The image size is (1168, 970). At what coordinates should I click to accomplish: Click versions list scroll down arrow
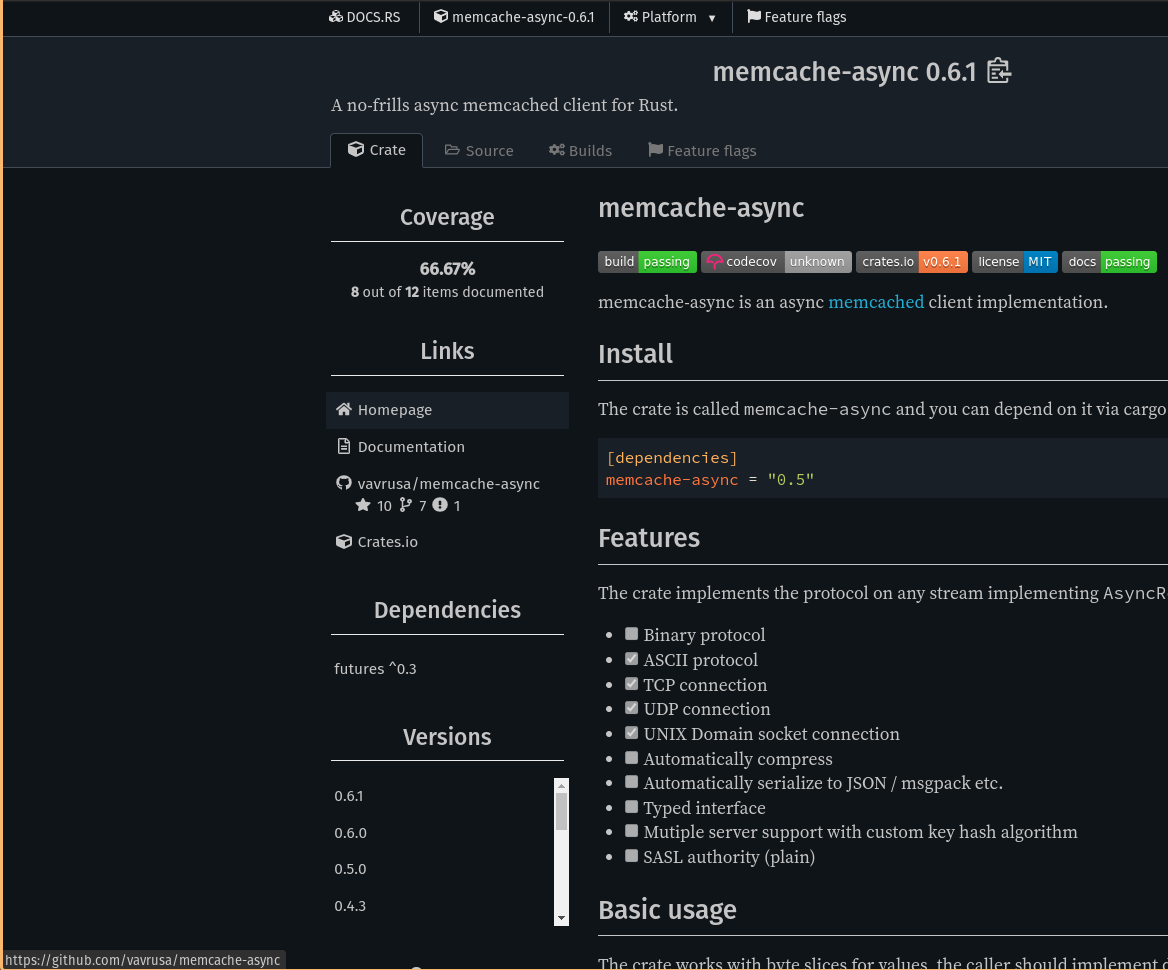point(562,919)
